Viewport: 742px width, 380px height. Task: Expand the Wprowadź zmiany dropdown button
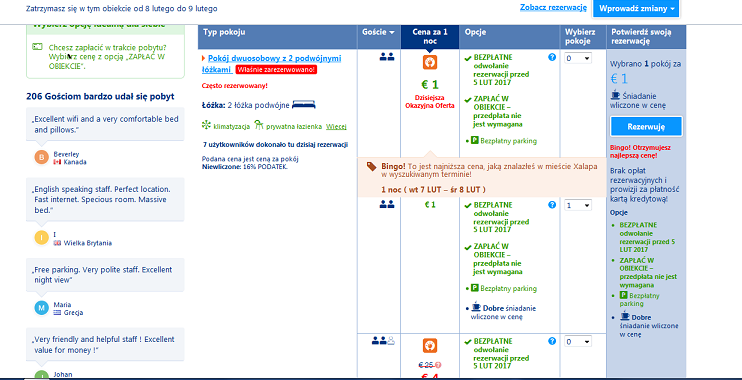636,9
